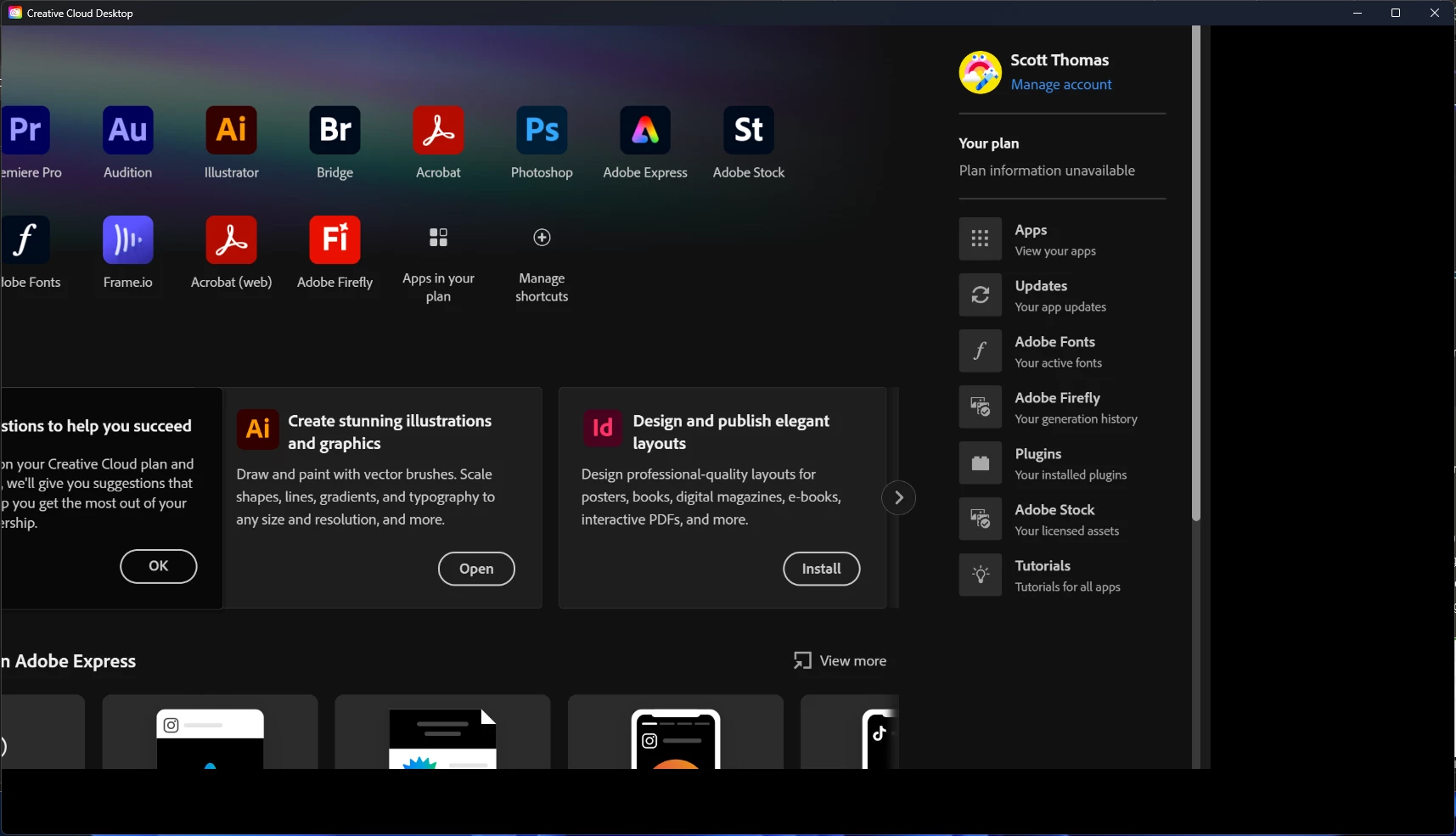Open Adobe Firefly generation history entry
The height and width of the screenshot is (836, 1456).
click(1062, 407)
